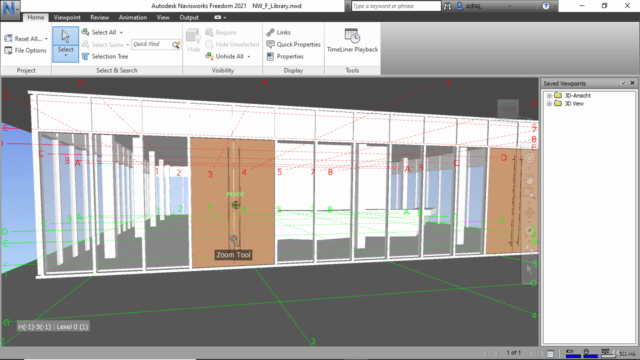Select the 3D-Ansicht viewpoint folder
Viewport: 640px width, 360px height.
pos(578,96)
